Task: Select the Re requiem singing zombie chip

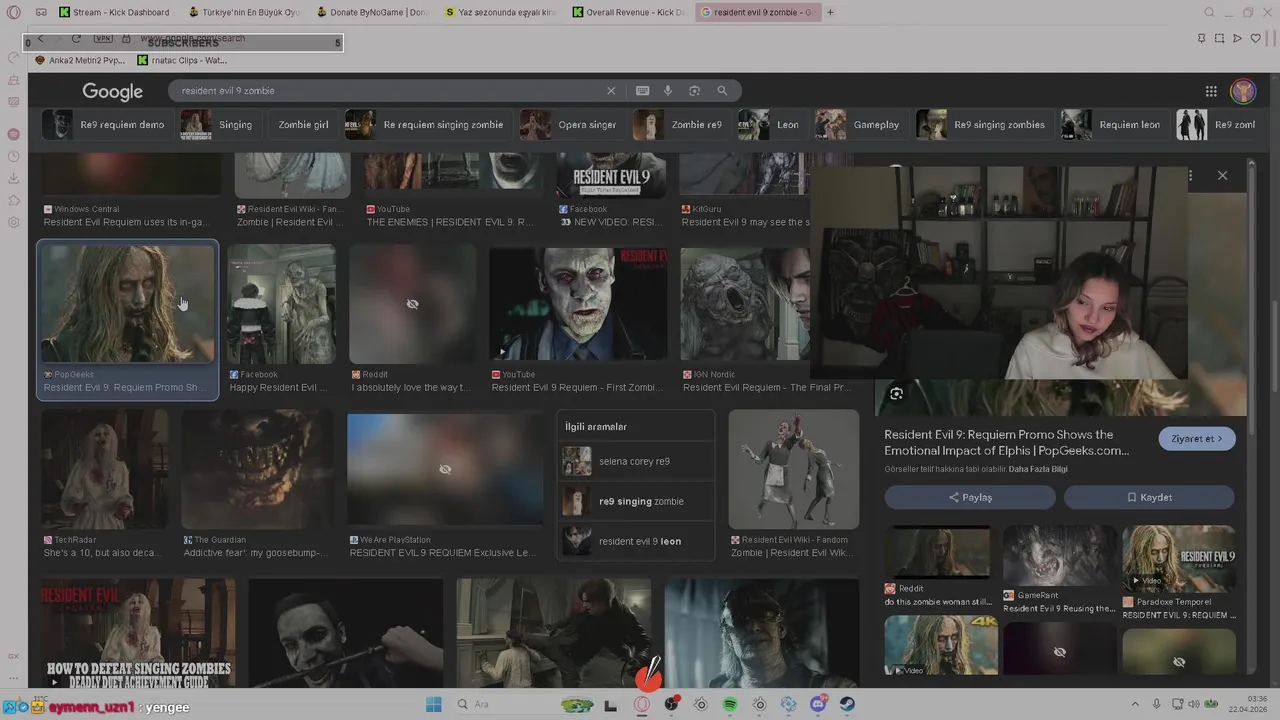Action: [x=427, y=125]
